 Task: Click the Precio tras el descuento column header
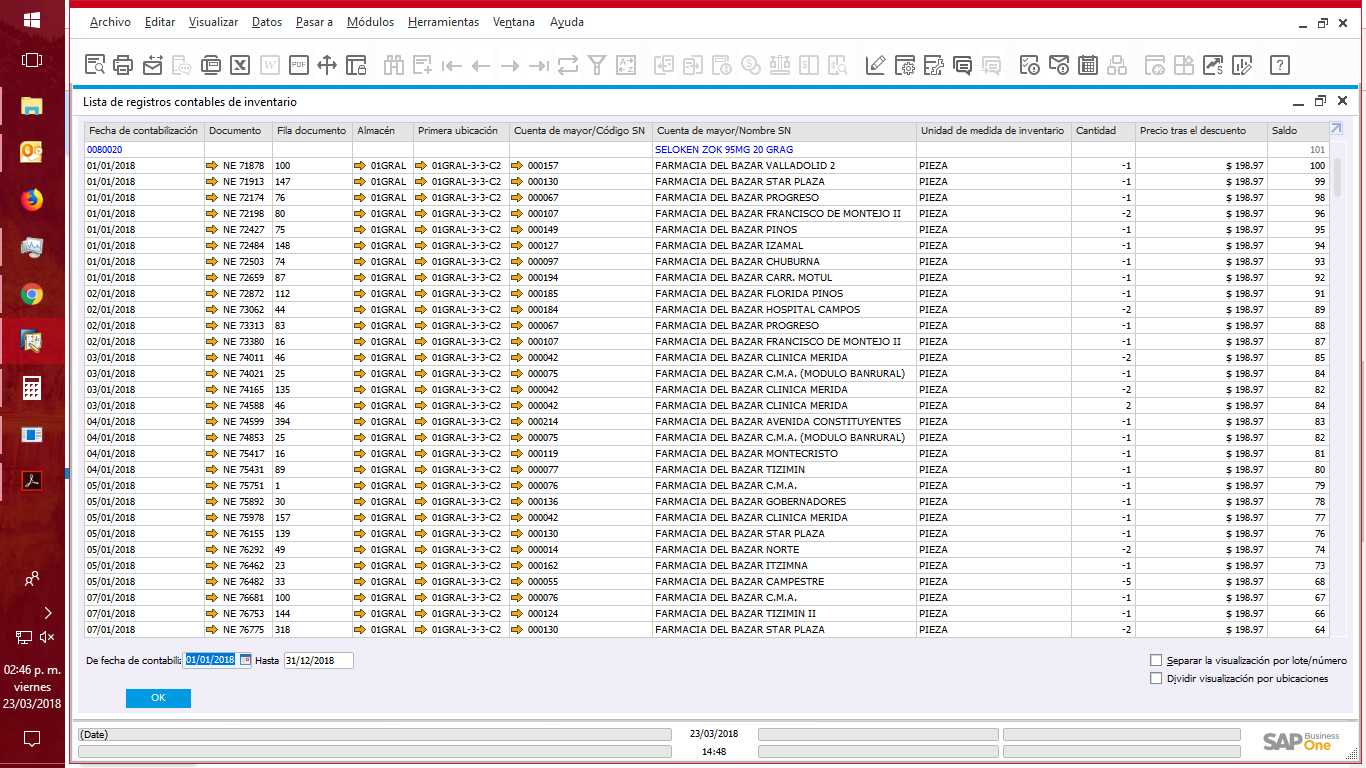pyautogui.click(x=1201, y=131)
